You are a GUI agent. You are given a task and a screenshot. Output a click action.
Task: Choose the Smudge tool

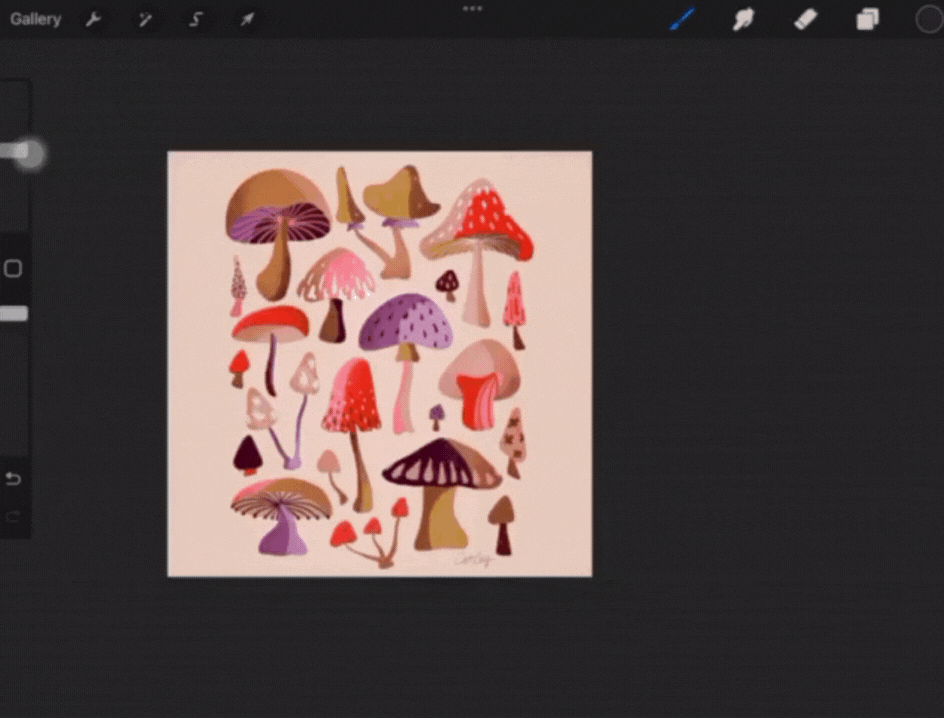[x=743, y=18]
